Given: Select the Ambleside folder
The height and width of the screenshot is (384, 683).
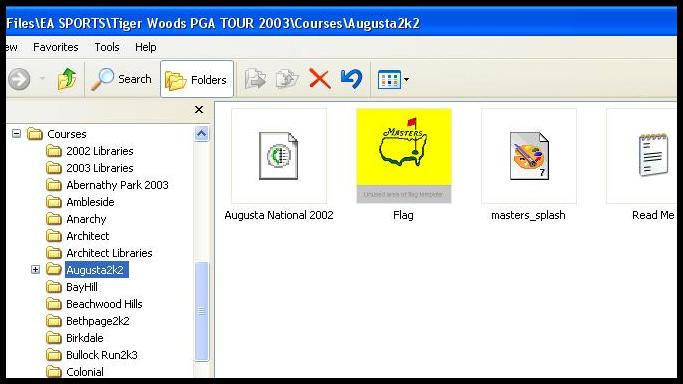Looking at the screenshot, I should click(90, 202).
